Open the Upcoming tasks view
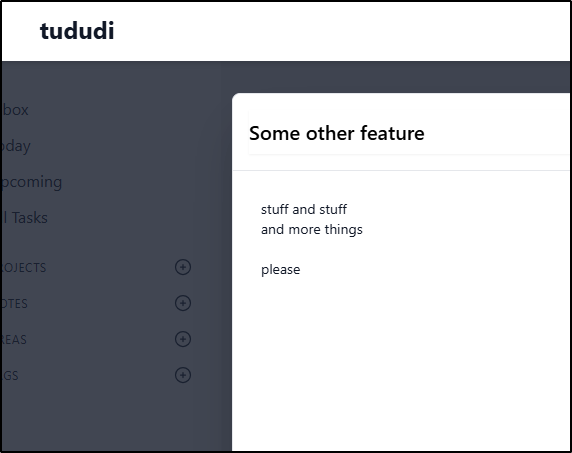The height and width of the screenshot is (453, 572). [32, 182]
